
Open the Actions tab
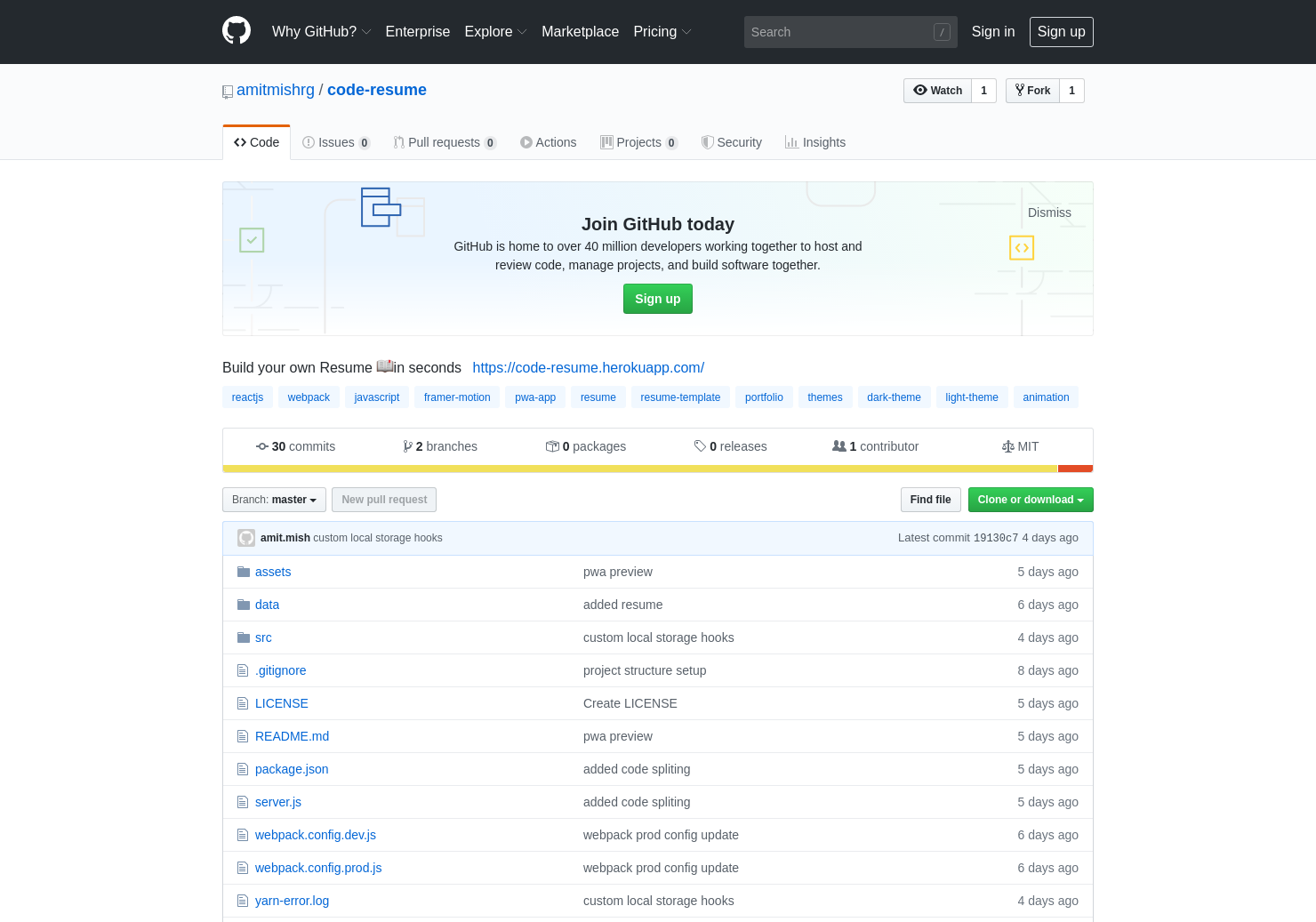pos(549,142)
